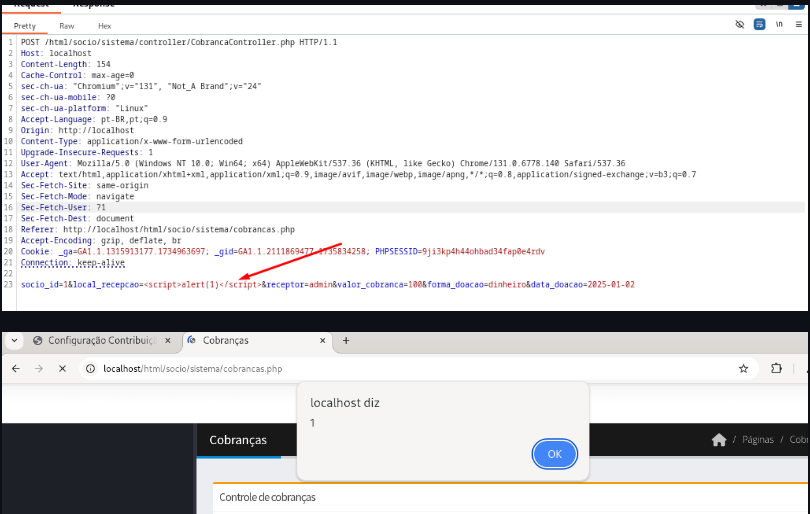Dismiss the alert with the OK button

pos(554,454)
